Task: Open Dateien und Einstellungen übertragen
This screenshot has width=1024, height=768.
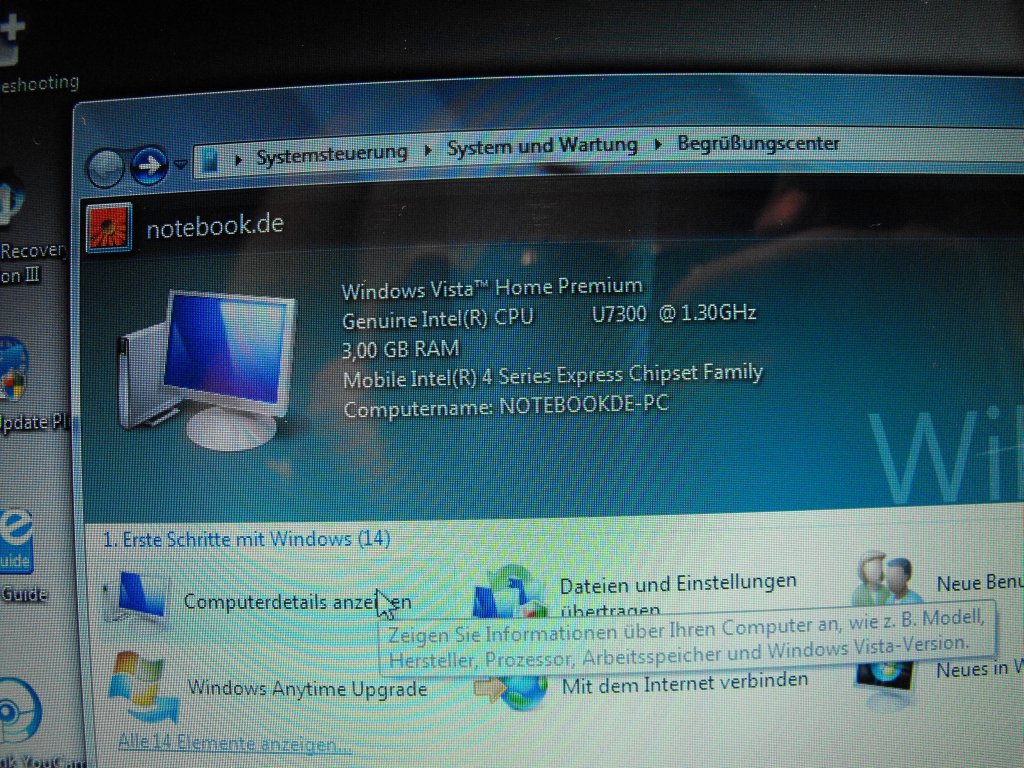Action: coord(678,594)
